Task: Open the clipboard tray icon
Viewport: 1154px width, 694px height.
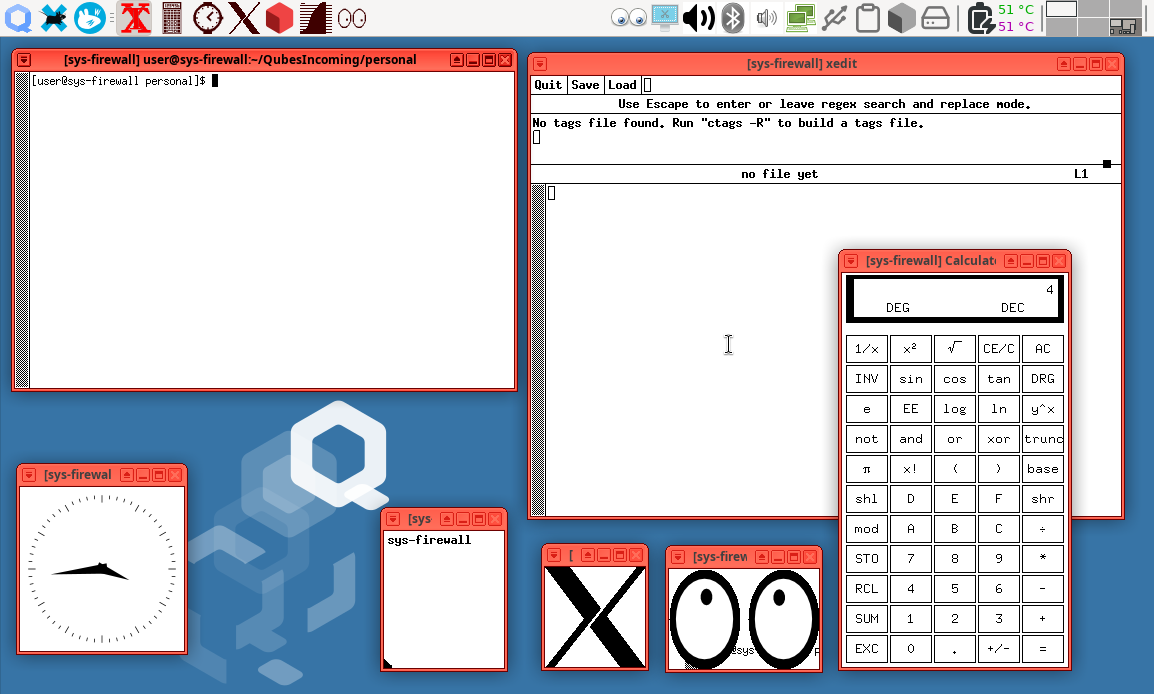Action: click(868, 18)
